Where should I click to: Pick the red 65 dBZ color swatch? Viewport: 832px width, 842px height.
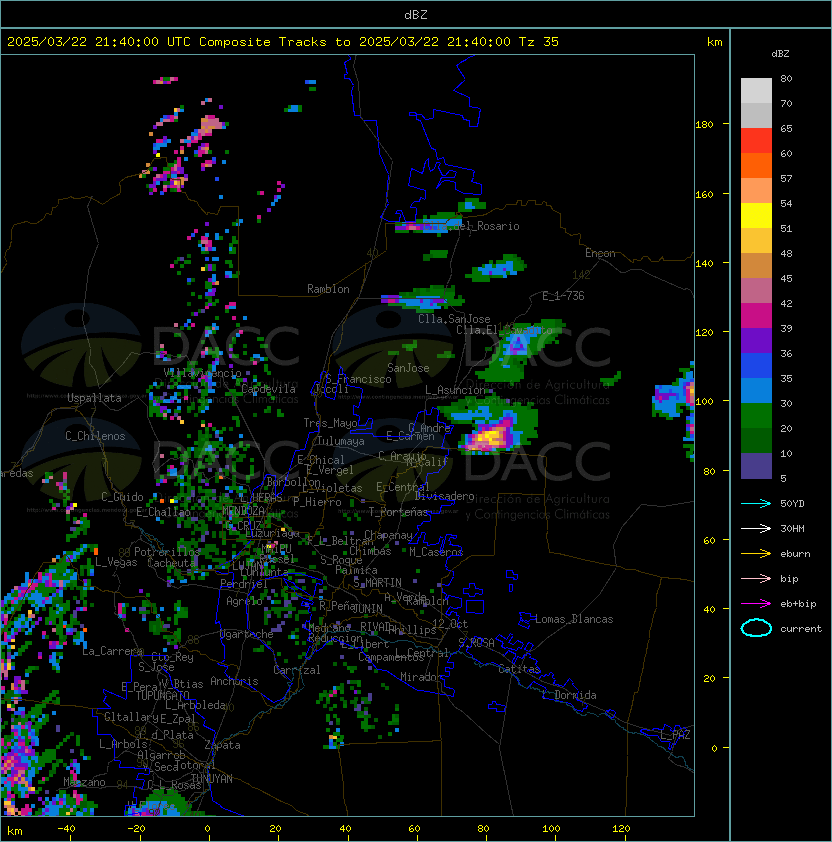(756, 141)
